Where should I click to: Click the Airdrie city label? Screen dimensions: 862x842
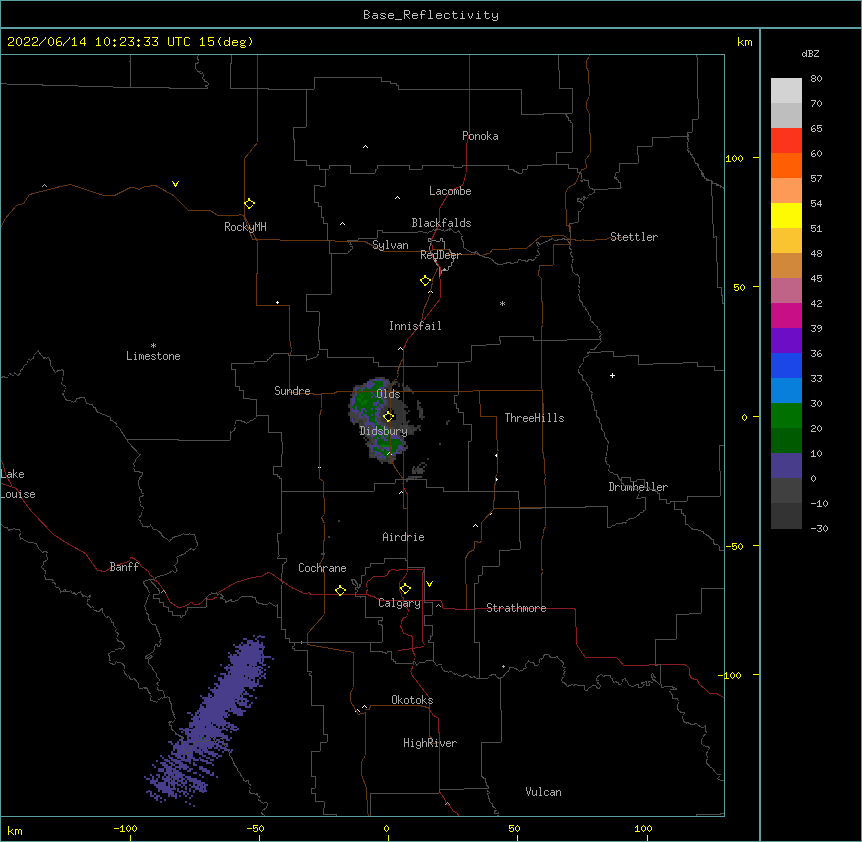[404, 537]
